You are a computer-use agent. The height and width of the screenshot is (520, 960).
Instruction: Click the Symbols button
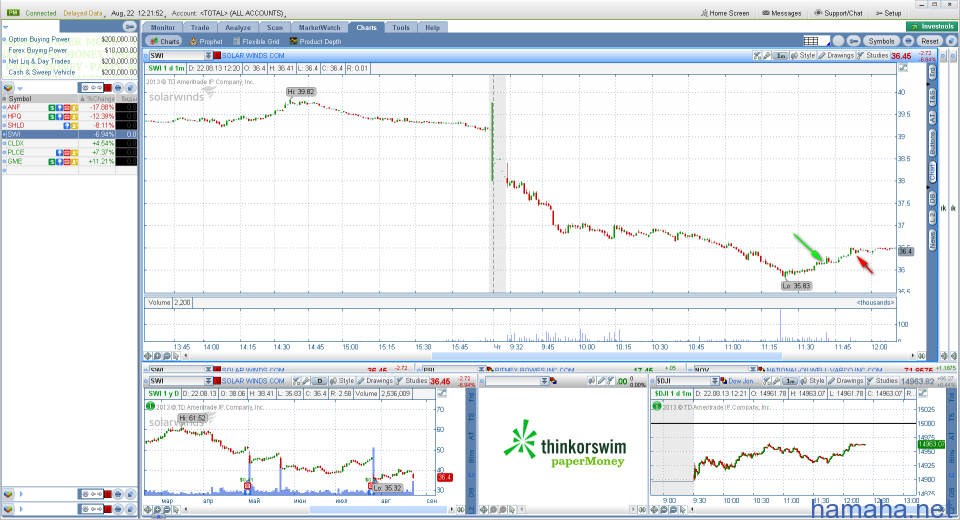[882, 40]
